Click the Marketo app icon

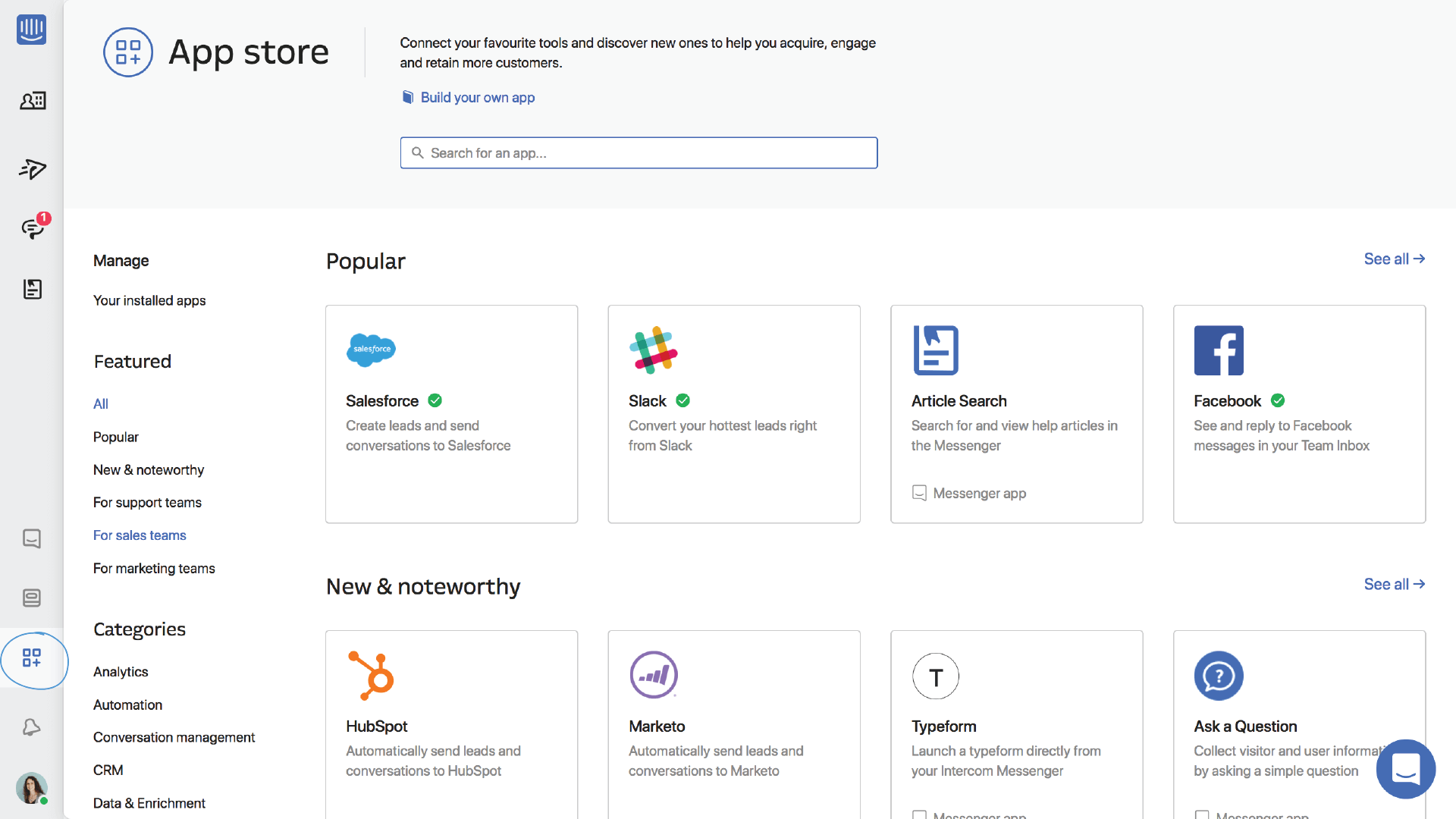coord(653,675)
